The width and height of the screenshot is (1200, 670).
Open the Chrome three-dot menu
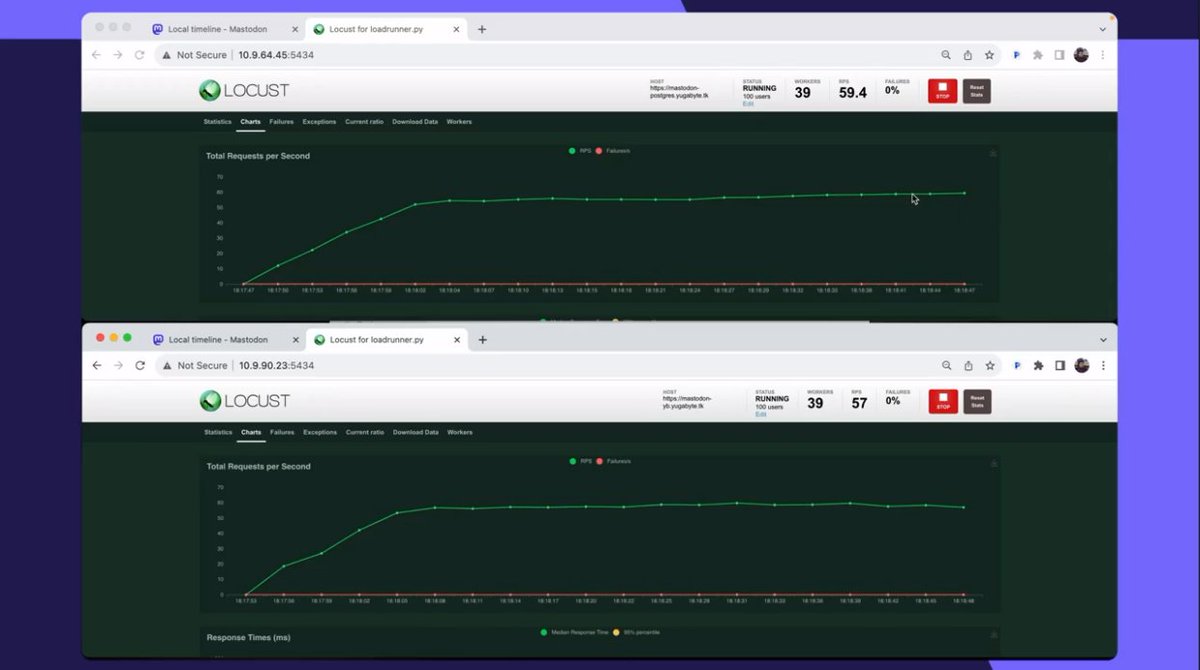pos(1103,55)
